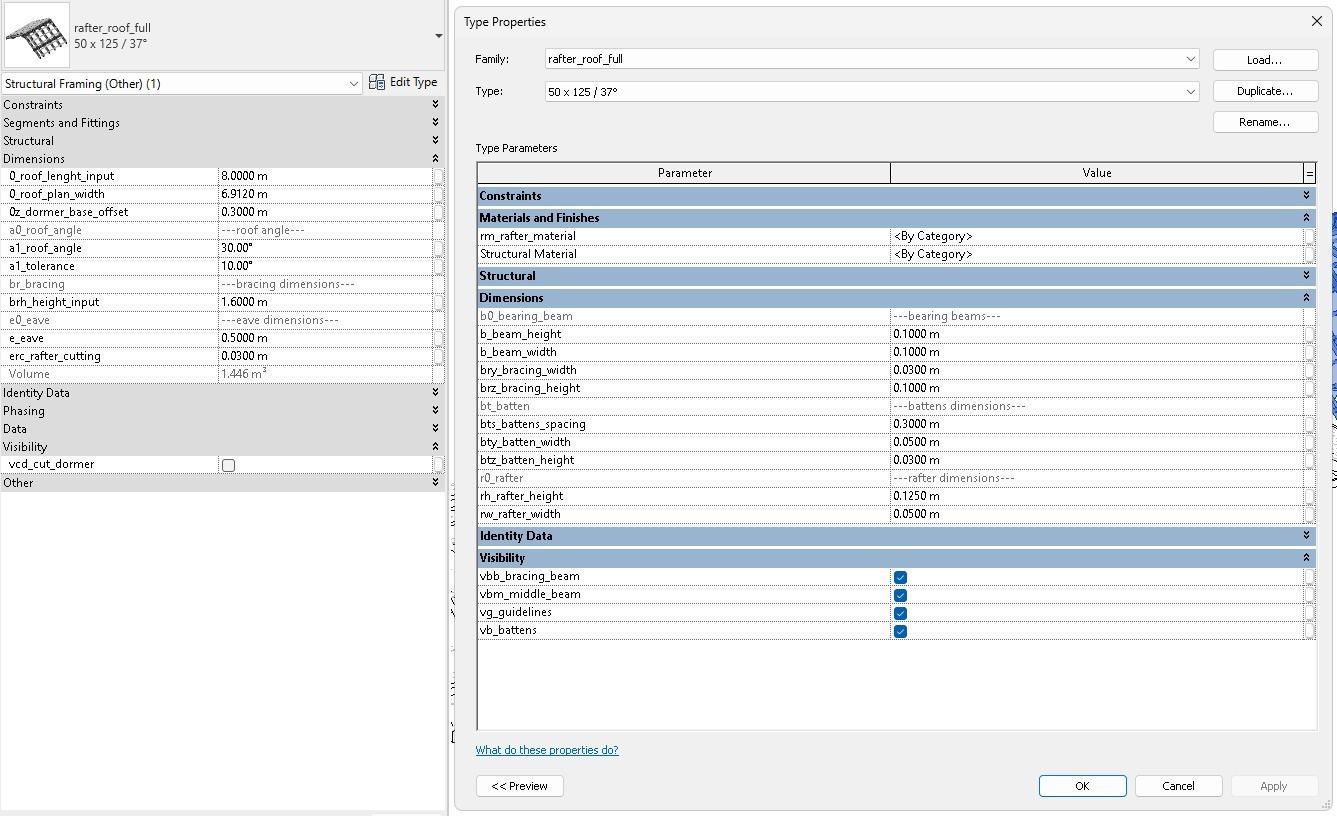Viewport: 1337px width, 816px height.
Task: Toggle the vcd_cut_dormer checkbox
Action: (228, 465)
